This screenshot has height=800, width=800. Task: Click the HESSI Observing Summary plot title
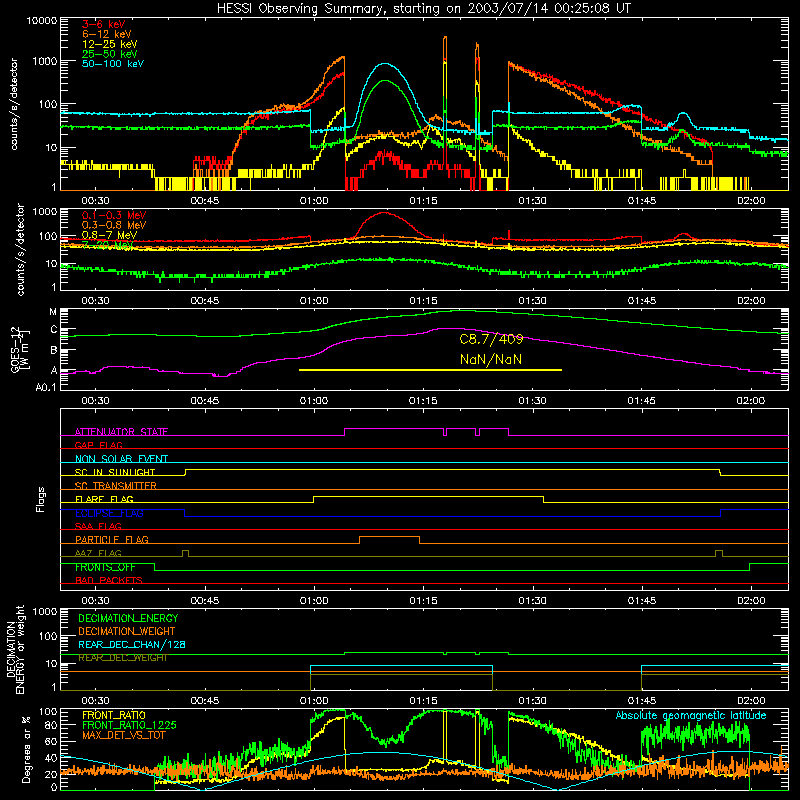click(x=423, y=8)
